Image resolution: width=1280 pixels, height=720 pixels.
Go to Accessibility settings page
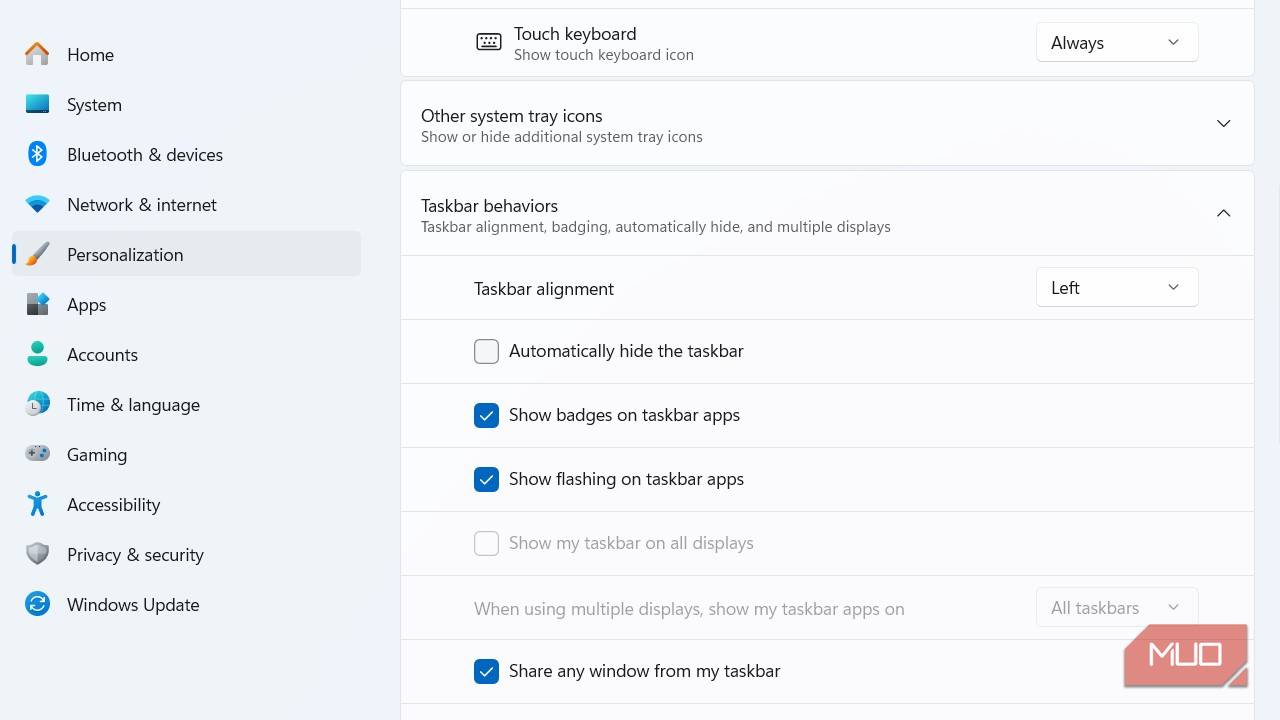[113, 504]
